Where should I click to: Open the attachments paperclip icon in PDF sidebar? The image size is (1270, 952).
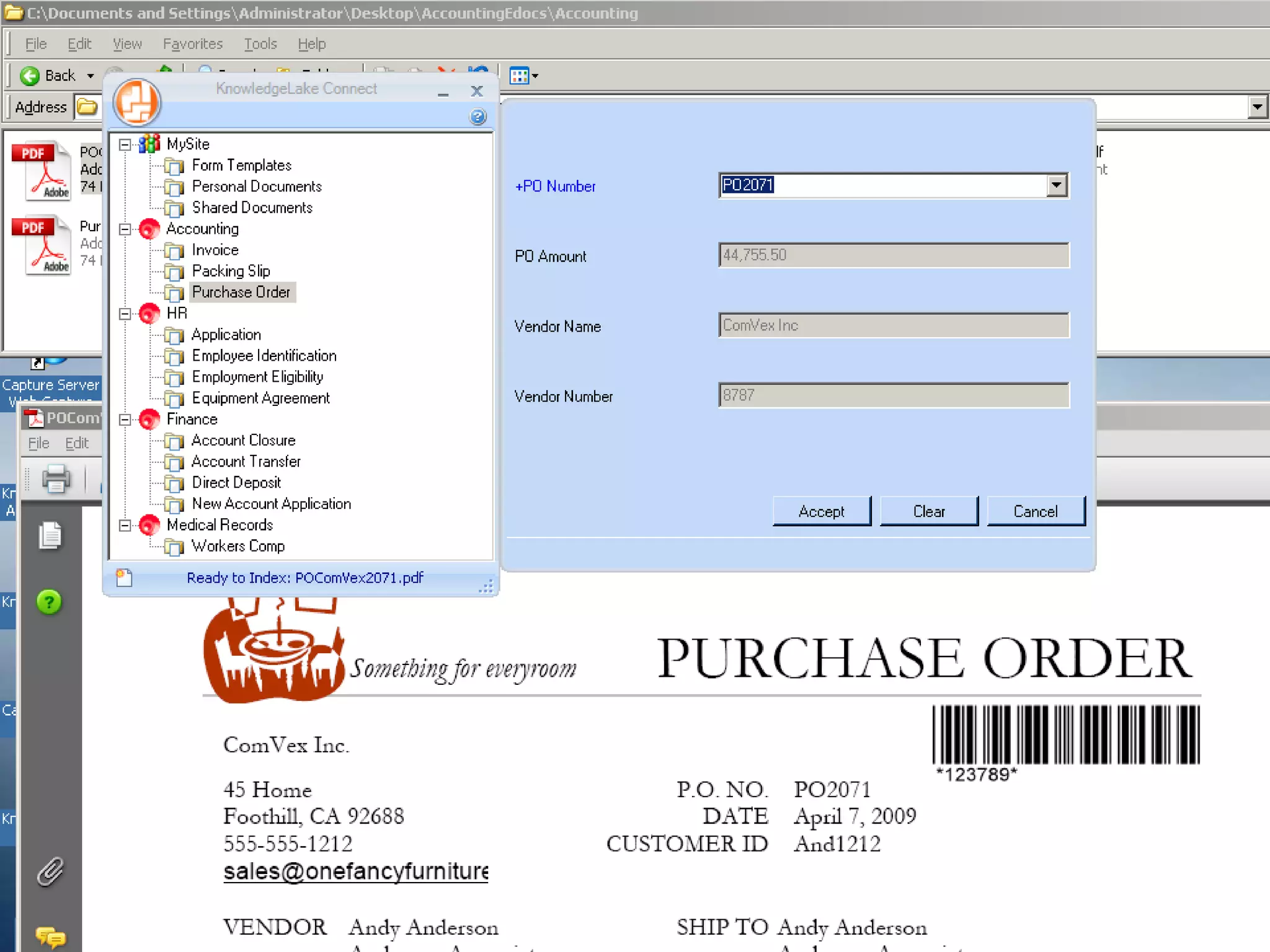(50, 872)
